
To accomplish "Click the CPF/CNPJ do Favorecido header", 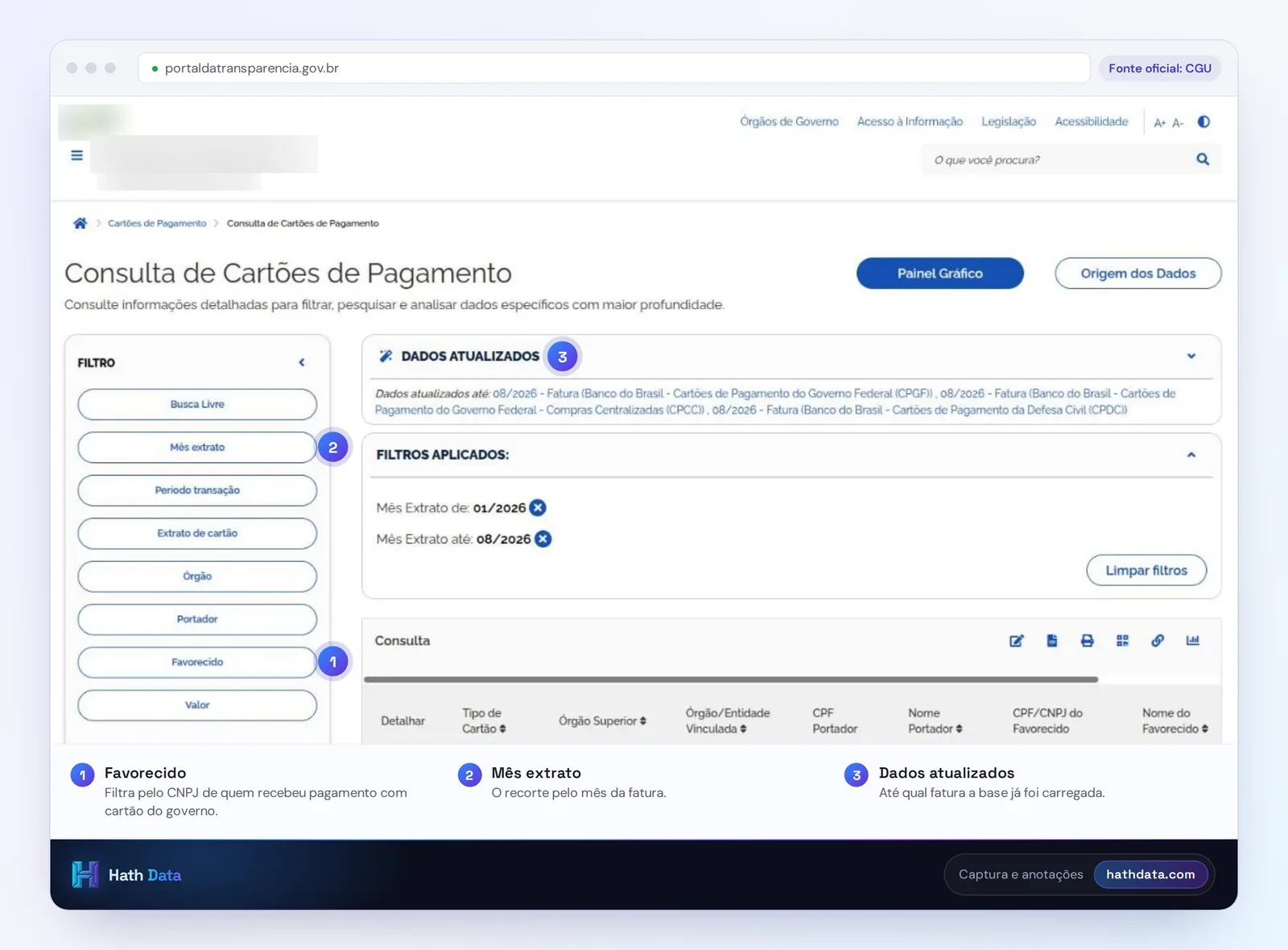I will pyautogui.click(x=1047, y=721).
